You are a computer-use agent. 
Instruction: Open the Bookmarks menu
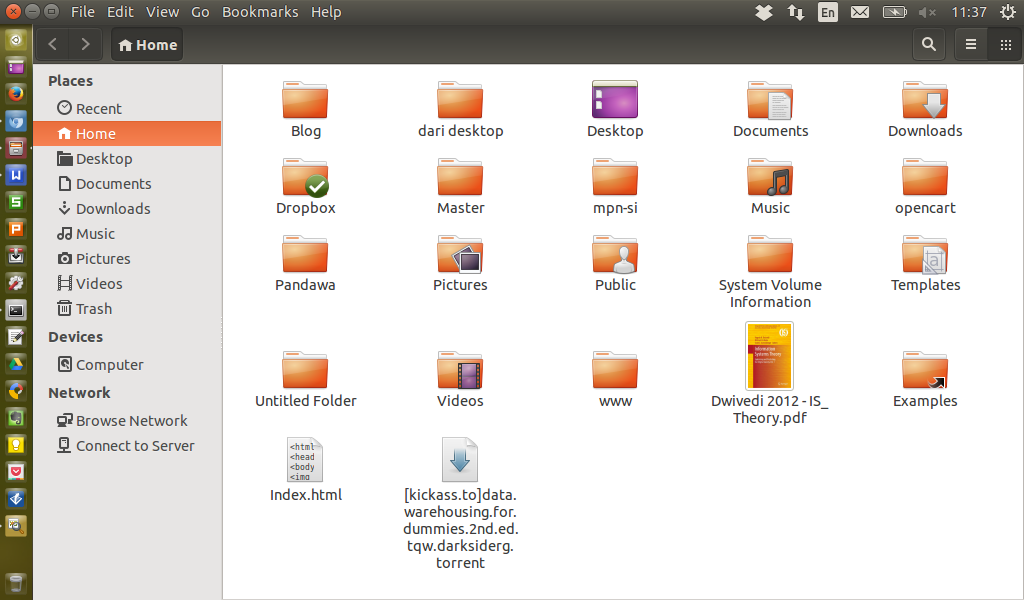tap(260, 12)
